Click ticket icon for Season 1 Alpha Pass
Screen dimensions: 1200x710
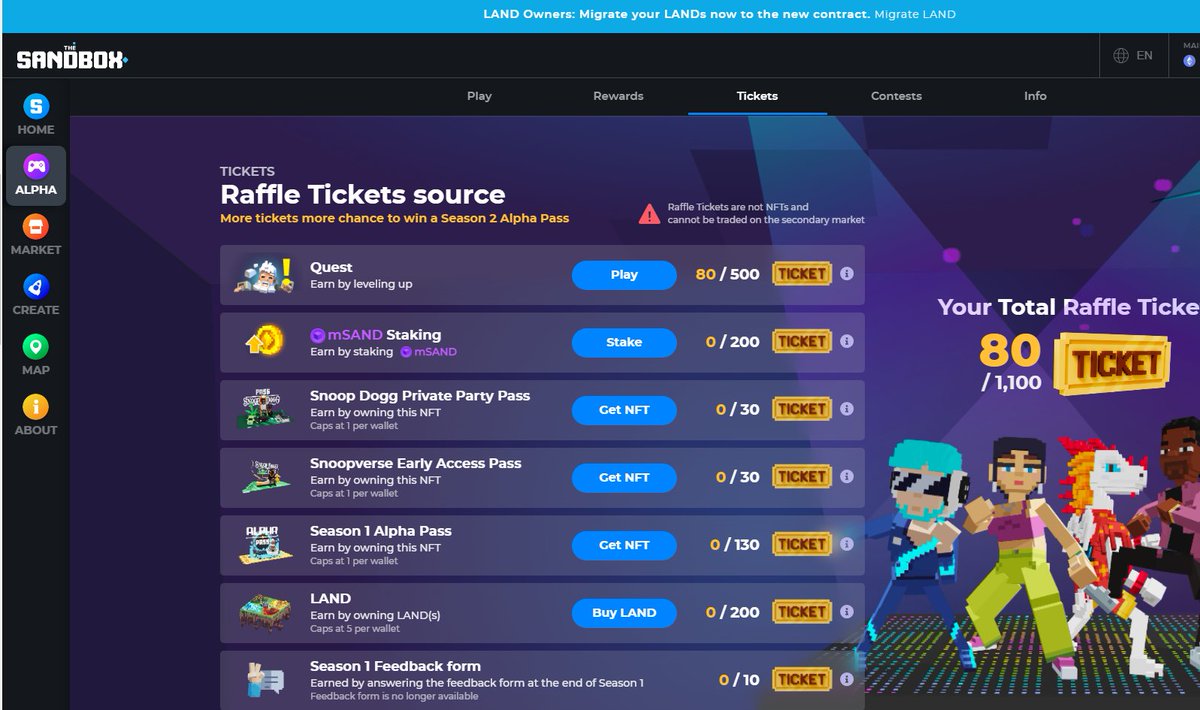[x=801, y=544]
